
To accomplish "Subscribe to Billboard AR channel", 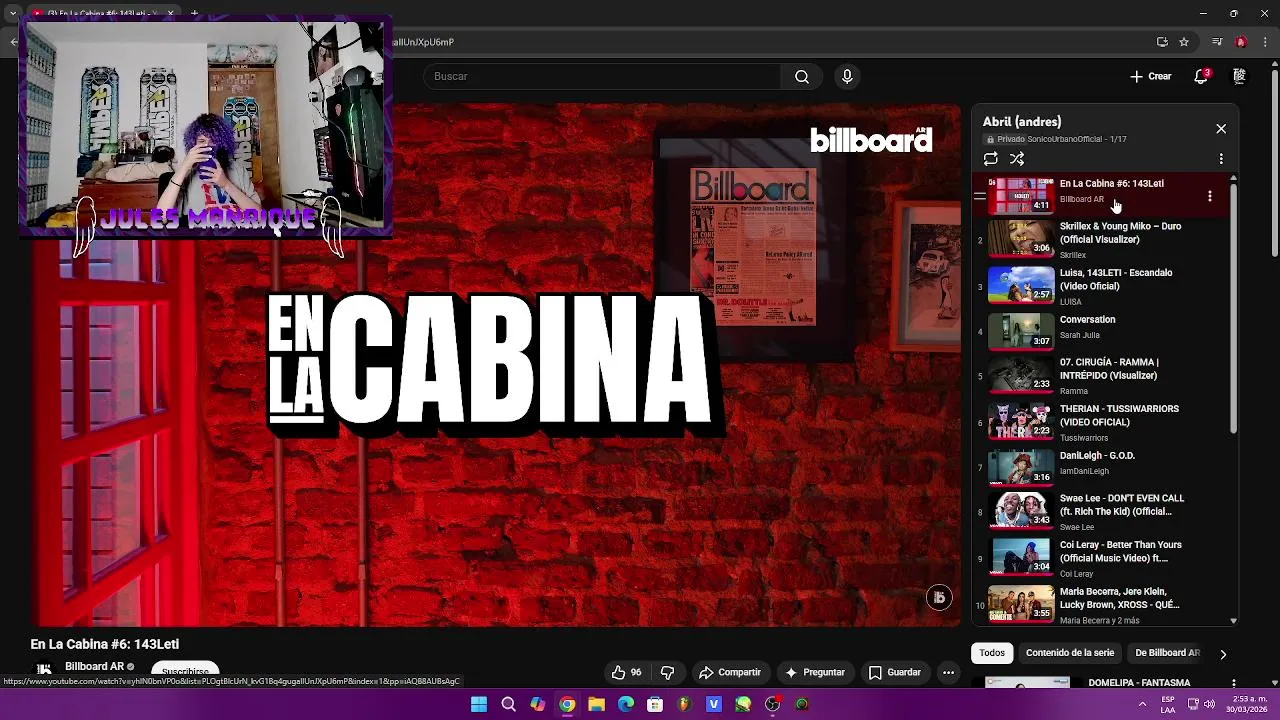I will [x=186, y=670].
